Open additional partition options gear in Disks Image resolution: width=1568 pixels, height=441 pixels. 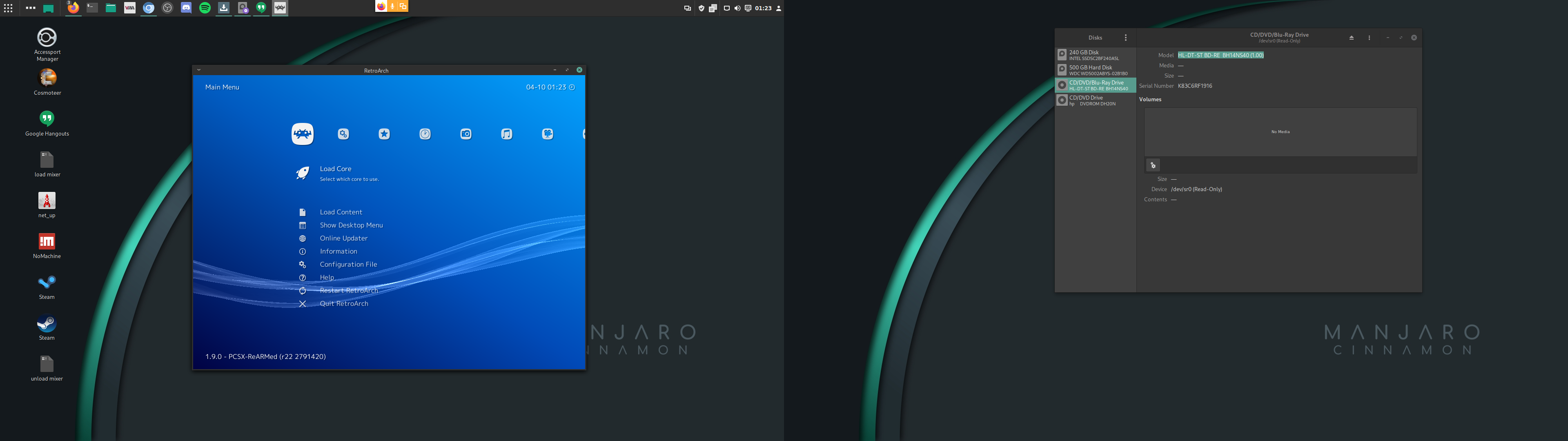[x=1152, y=165]
